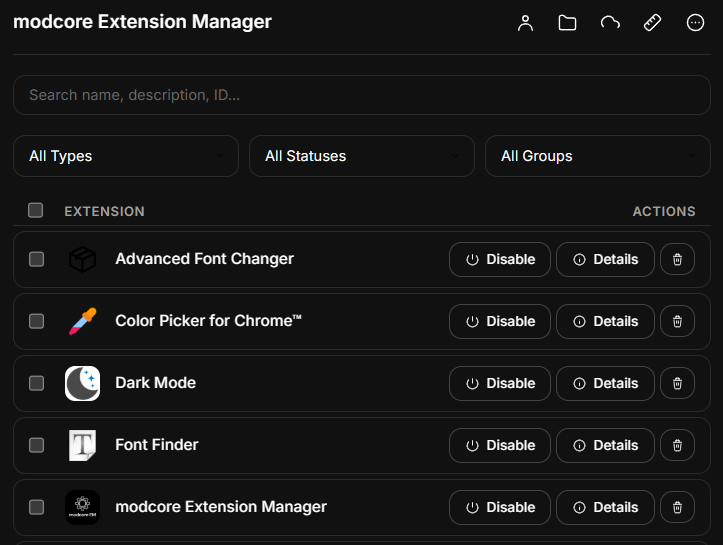
Task: Click the ruler icon in header
Action: tap(652, 23)
